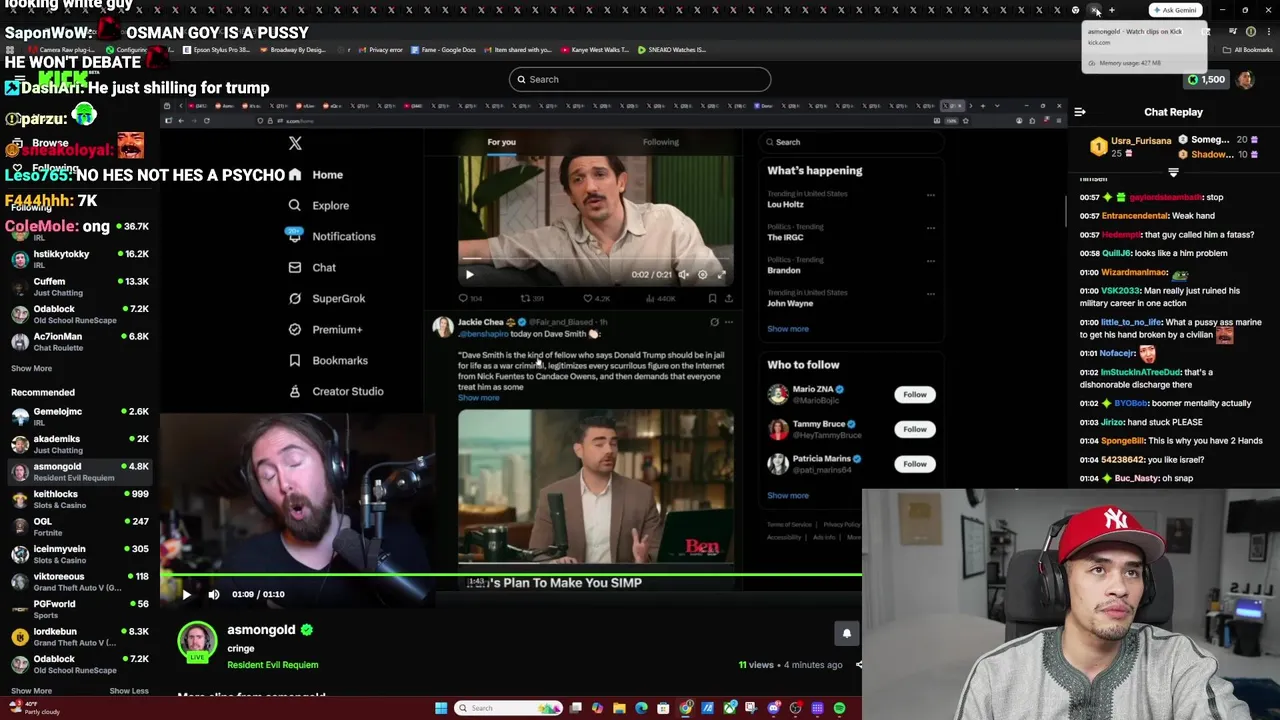The height and width of the screenshot is (720, 1280).
Task: Open the All Bookmarks folder
Action: tap(1248, 50)
